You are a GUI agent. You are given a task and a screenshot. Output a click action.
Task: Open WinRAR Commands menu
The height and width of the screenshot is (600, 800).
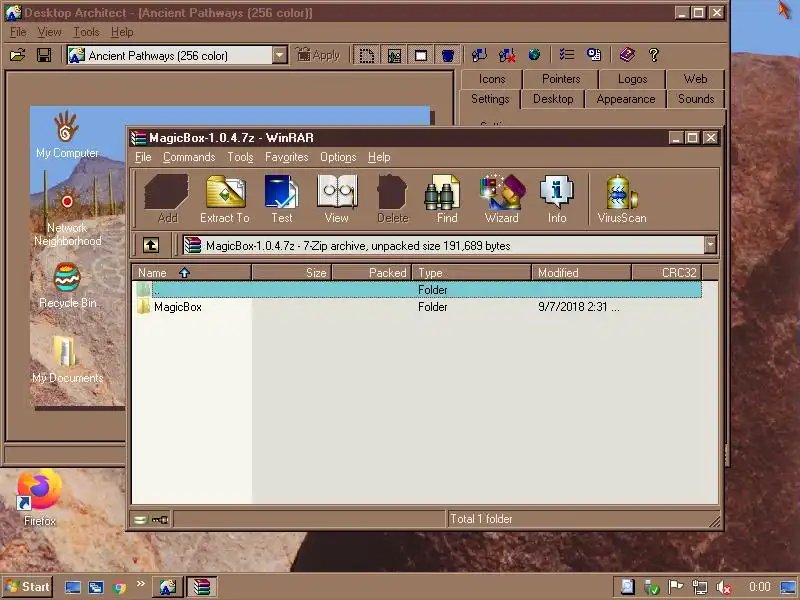pyautogui.click(x=189, y=157)
